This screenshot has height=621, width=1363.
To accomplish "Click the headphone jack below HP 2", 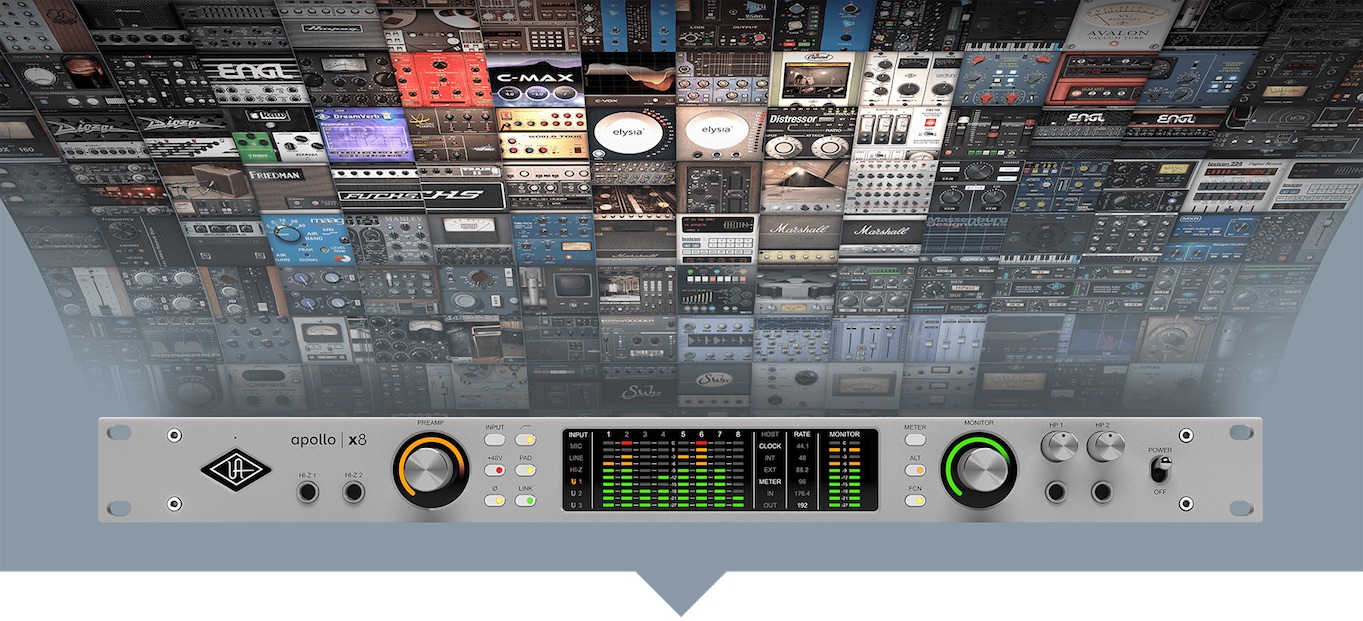I will coord(1103,491).
